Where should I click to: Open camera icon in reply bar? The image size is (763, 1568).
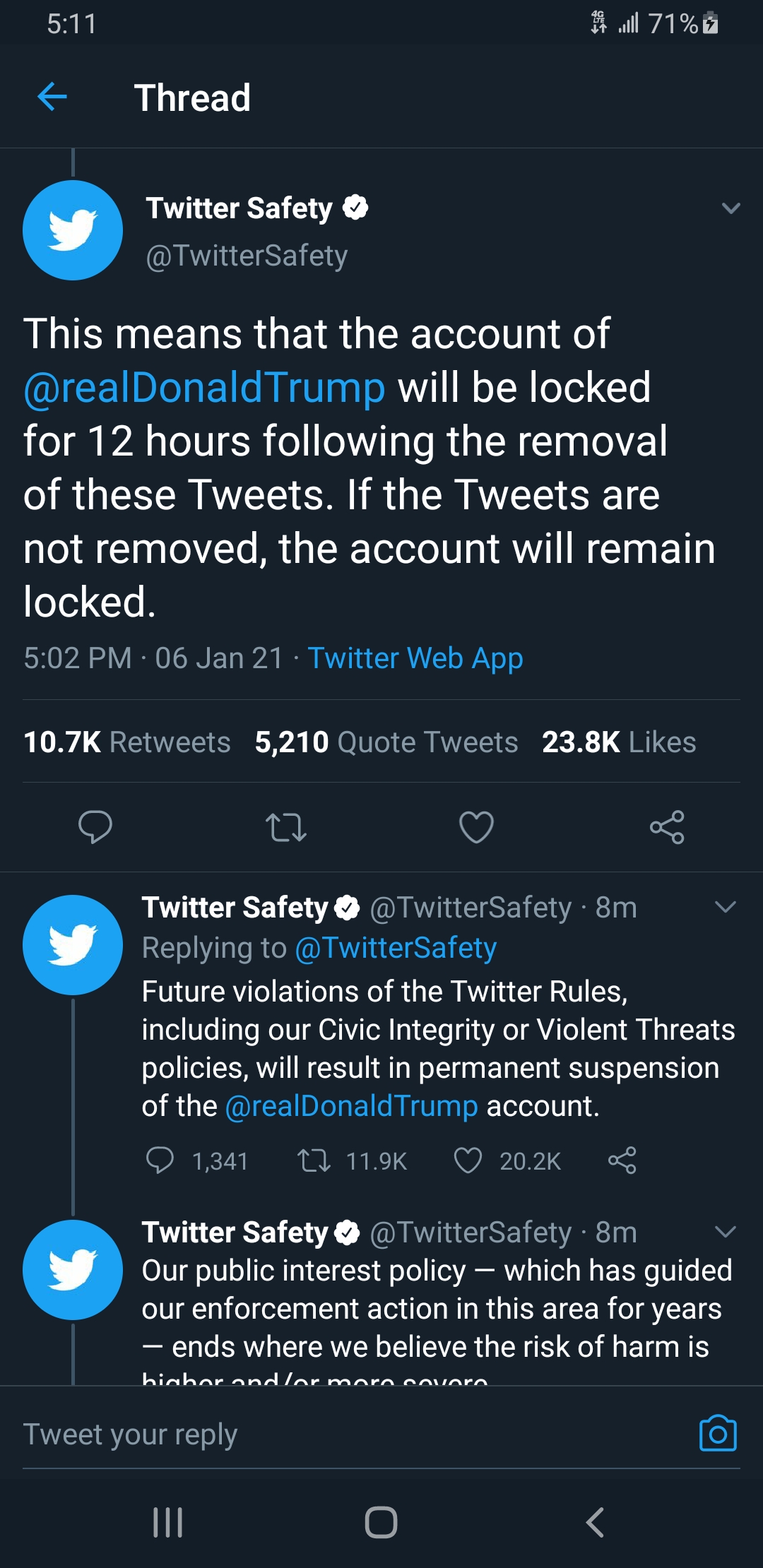click(x=718, y=1433)
